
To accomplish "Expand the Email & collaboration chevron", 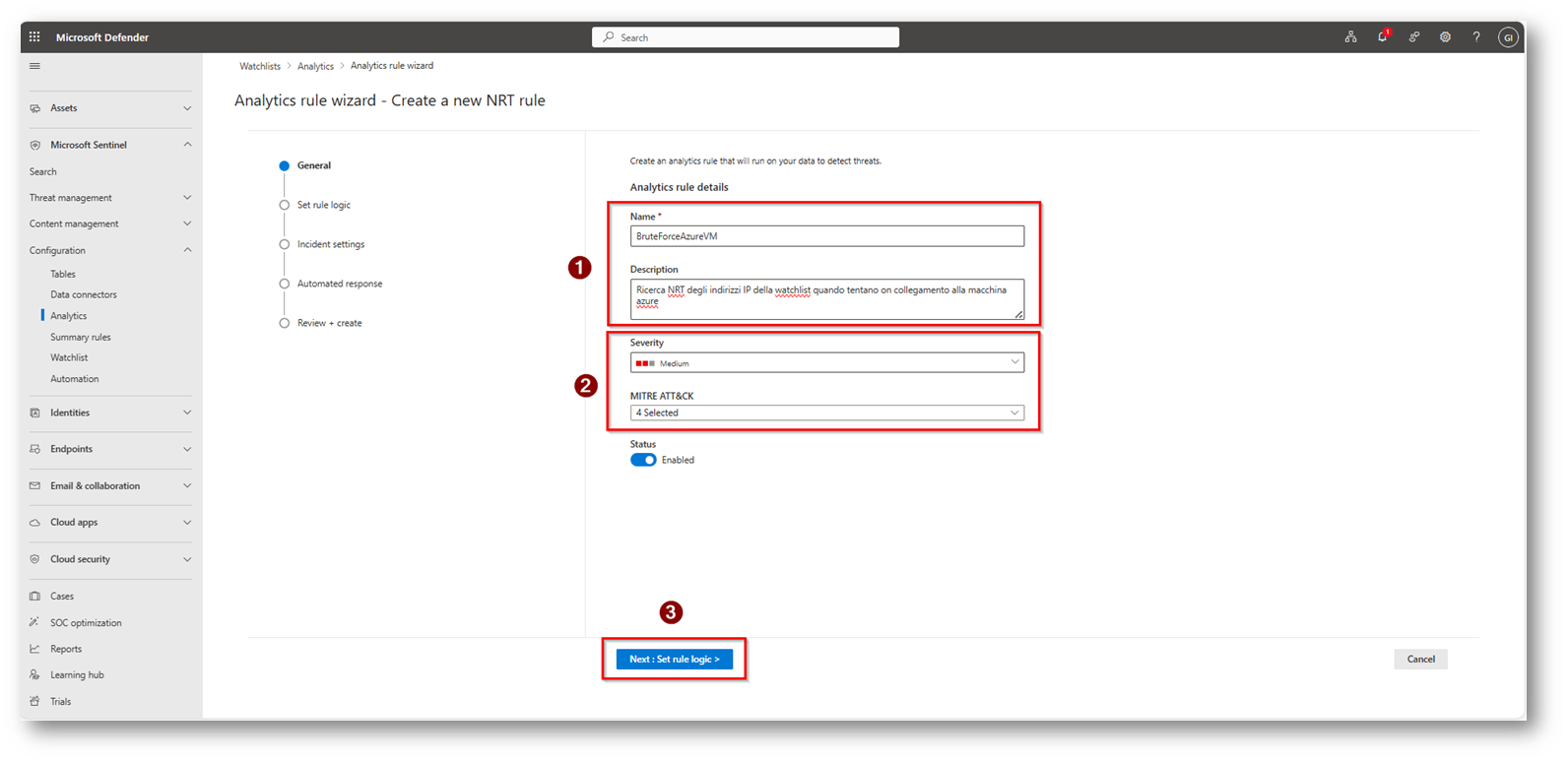I will coord(187,486).
